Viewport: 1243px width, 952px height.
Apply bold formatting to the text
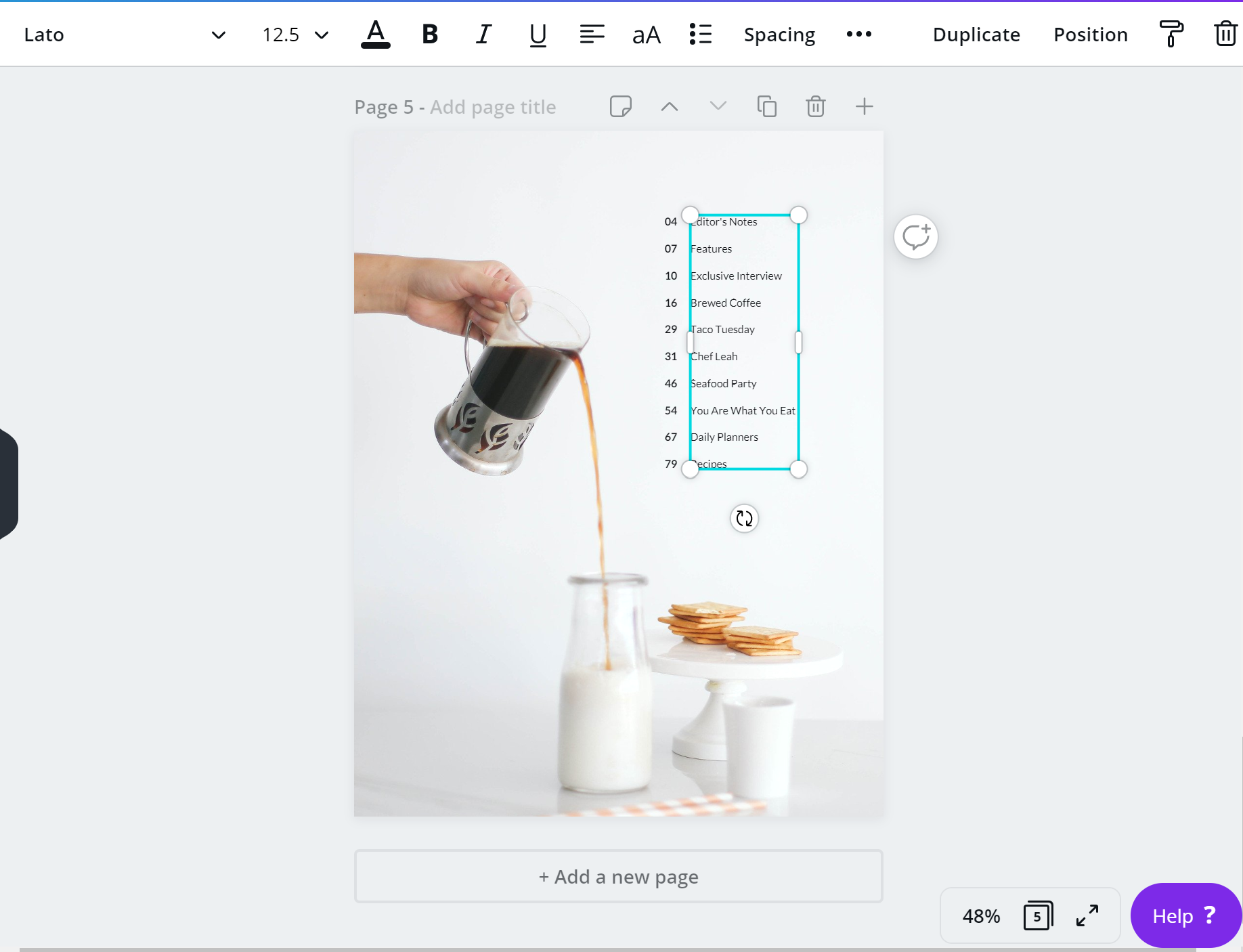pyautogui.click(x=429, y=34)
